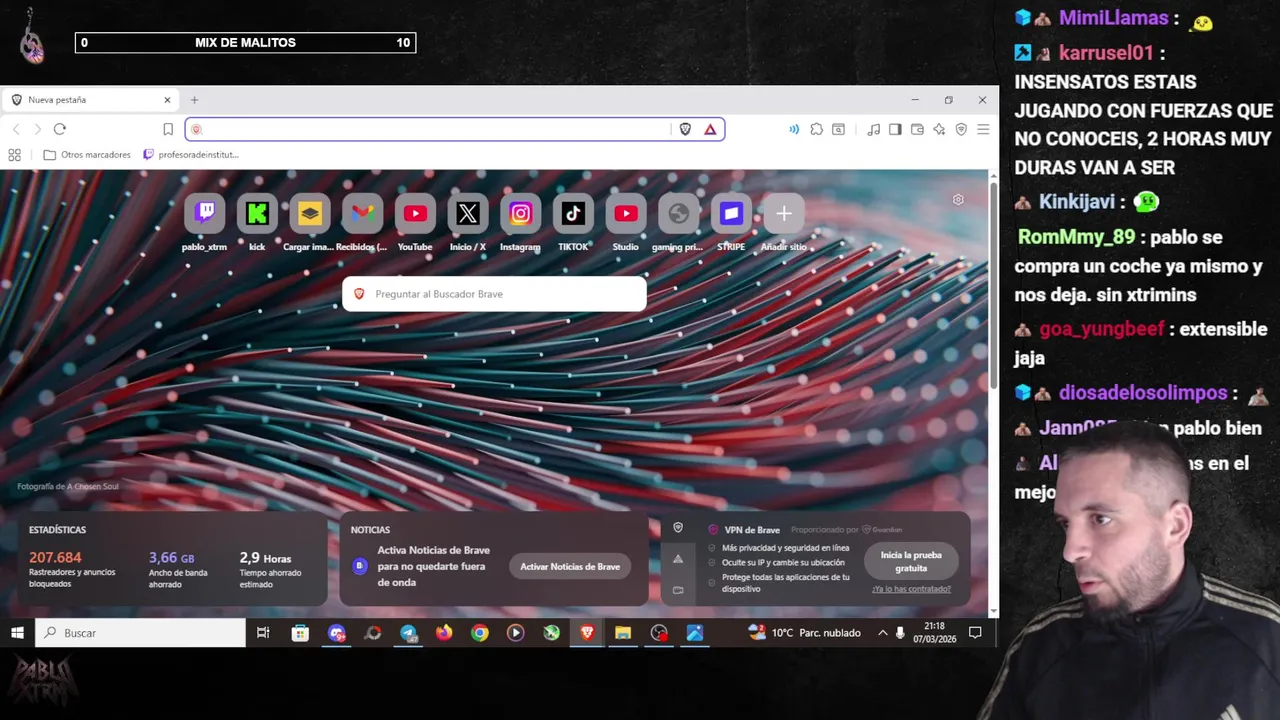Select the Nueva pestaña tab
Image resolution: width=1280 pixels, height=720 pixels.
point(90,100)
